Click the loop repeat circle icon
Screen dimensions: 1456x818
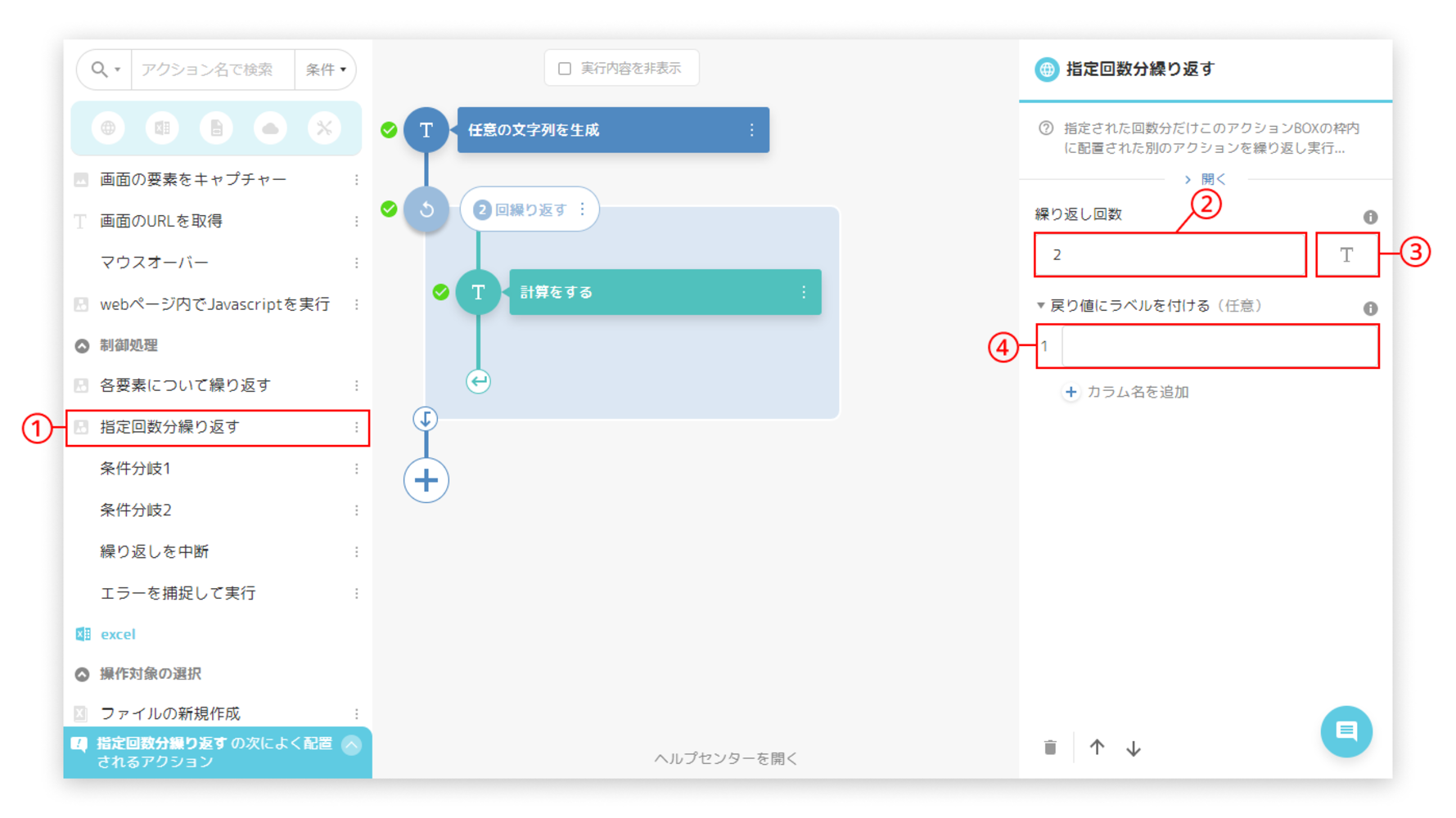(x=426, y=209)
